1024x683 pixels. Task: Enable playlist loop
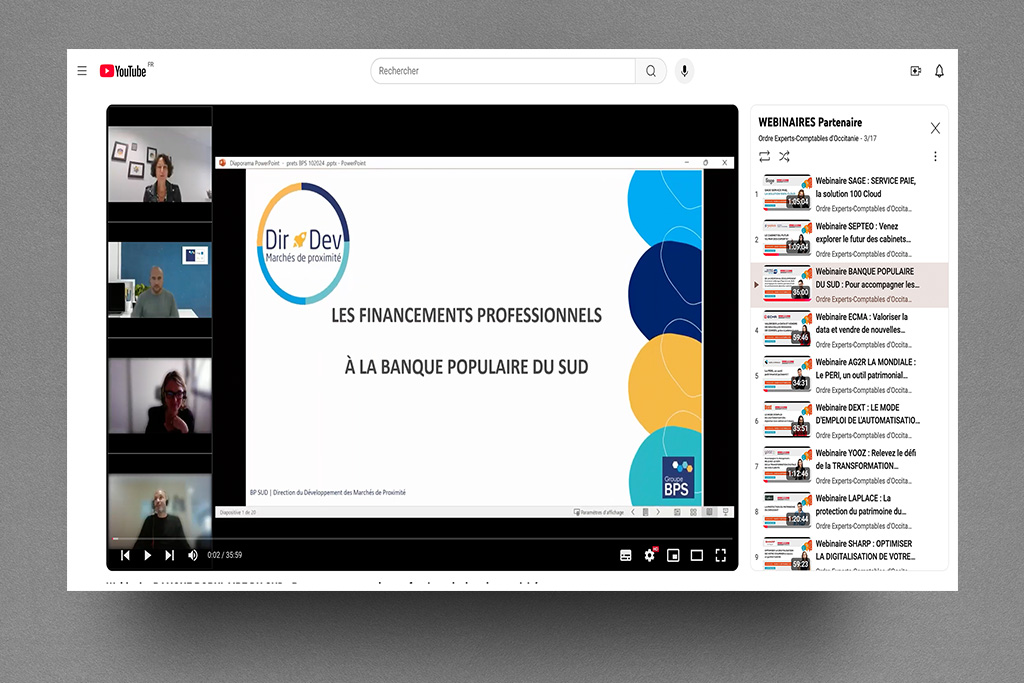(765, 157)
